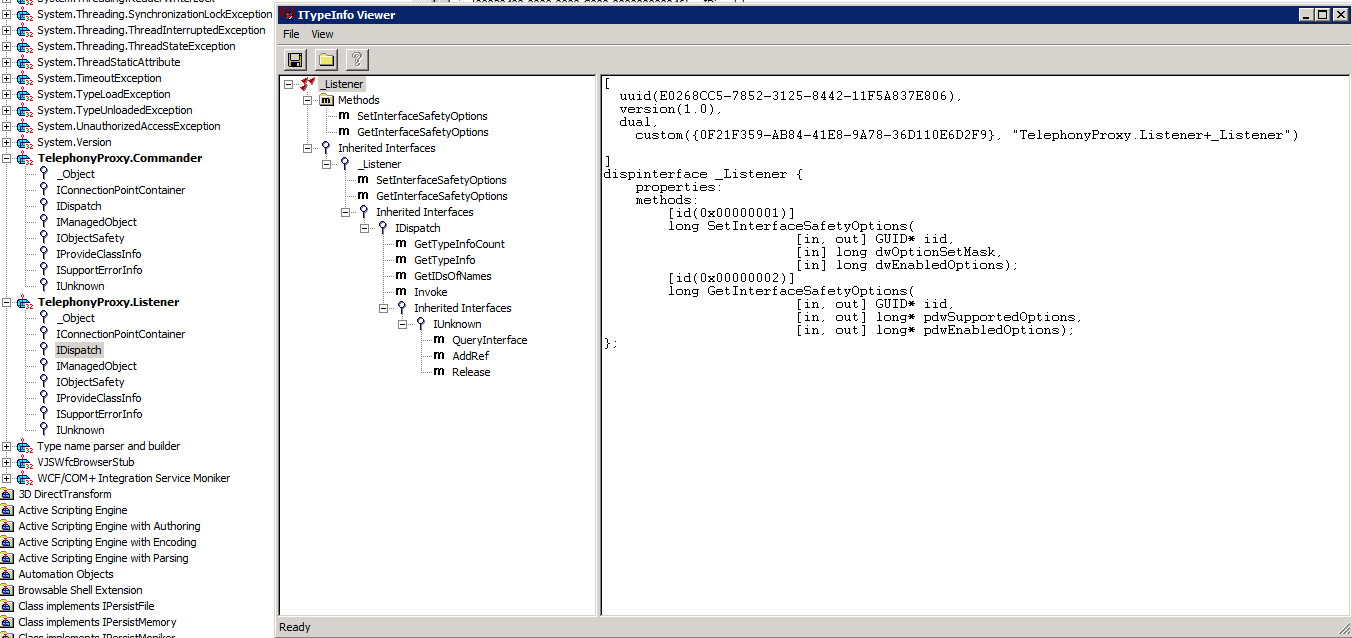Viewport: 1352px width, 638px height.
Task: Click the uuid line in the IDL text pane
Action: (790, 96)
